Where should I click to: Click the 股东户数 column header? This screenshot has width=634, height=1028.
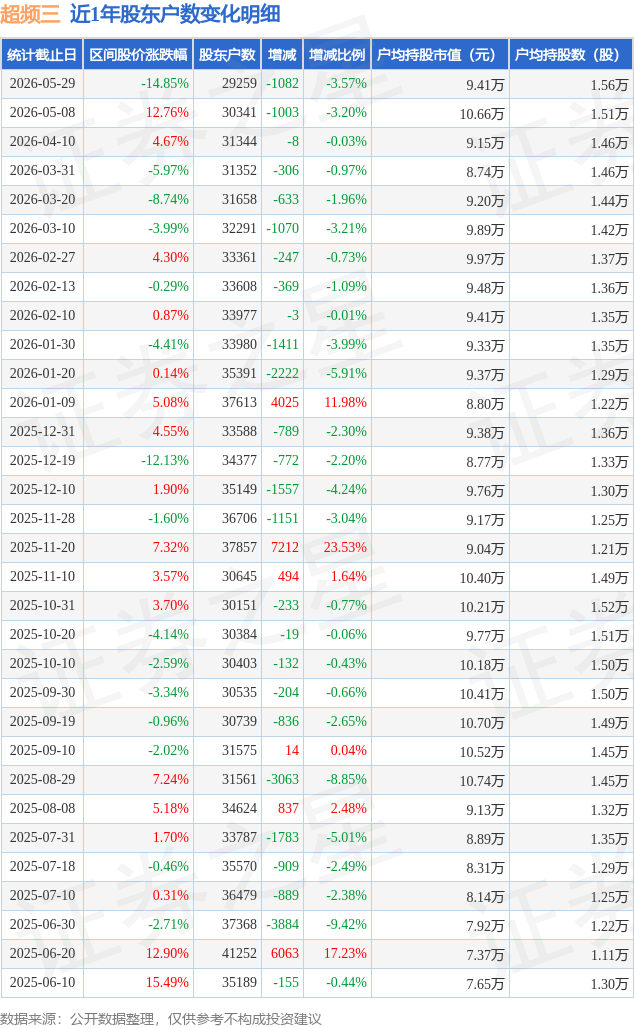228,55
